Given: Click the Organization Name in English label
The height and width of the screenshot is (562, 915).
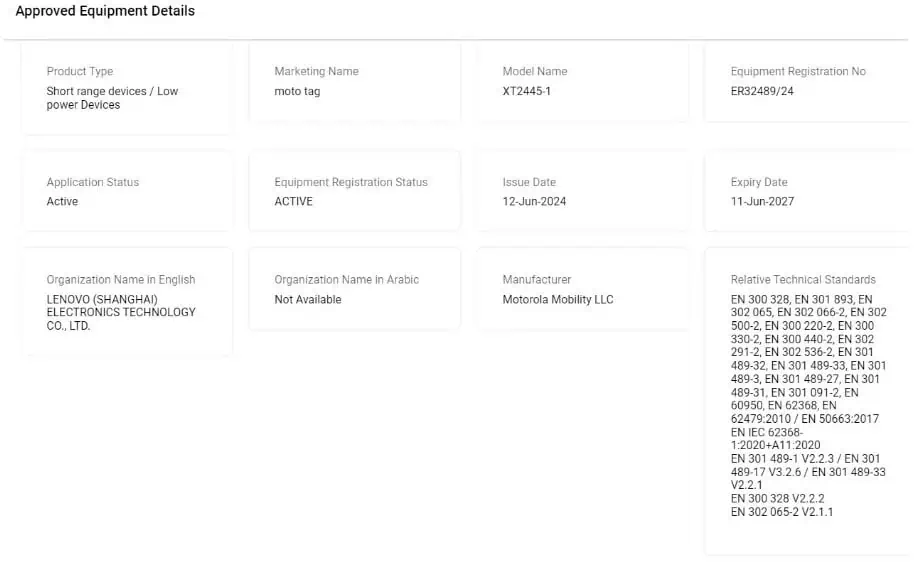Looking at the screenshot, I should (x=121, y=280).
